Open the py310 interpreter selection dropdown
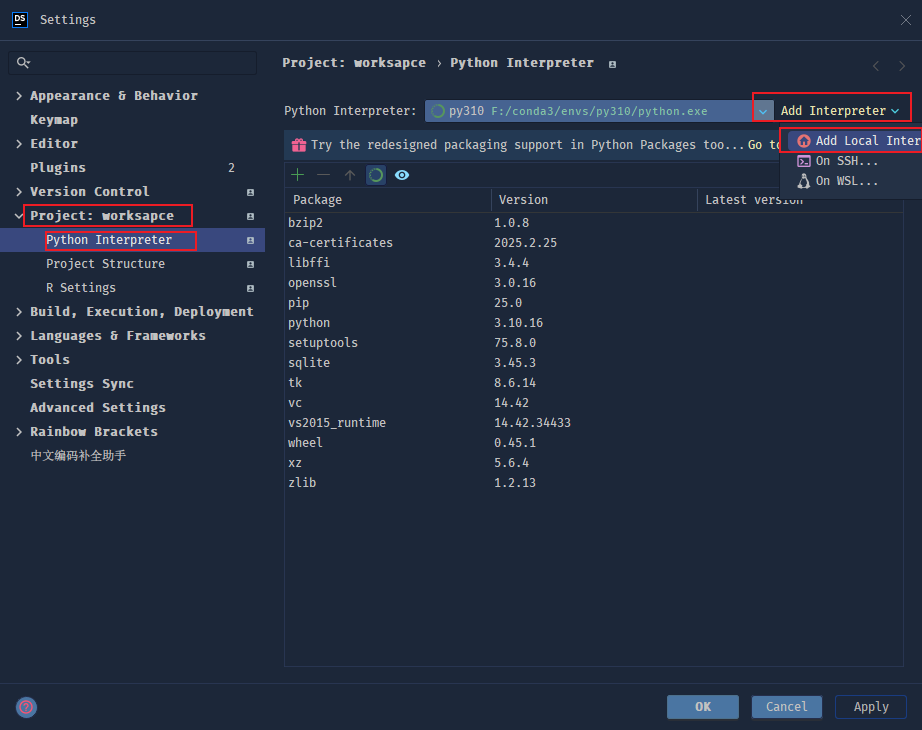Viewport: 922px width, 730px height. pos(763,110)
